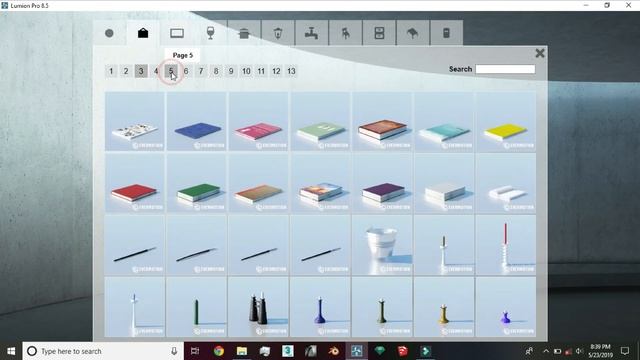Select the gold candlestick model

click(444, 307)
